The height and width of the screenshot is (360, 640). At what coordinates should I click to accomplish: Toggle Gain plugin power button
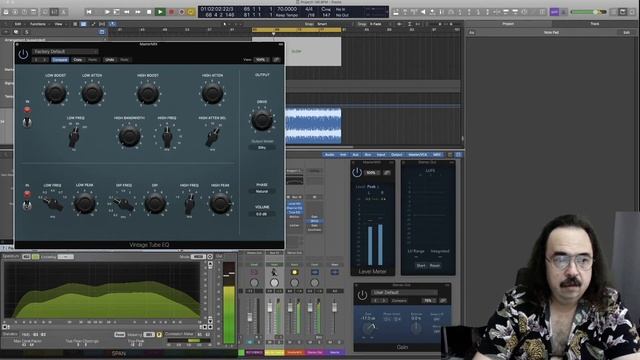pos(362,295)
